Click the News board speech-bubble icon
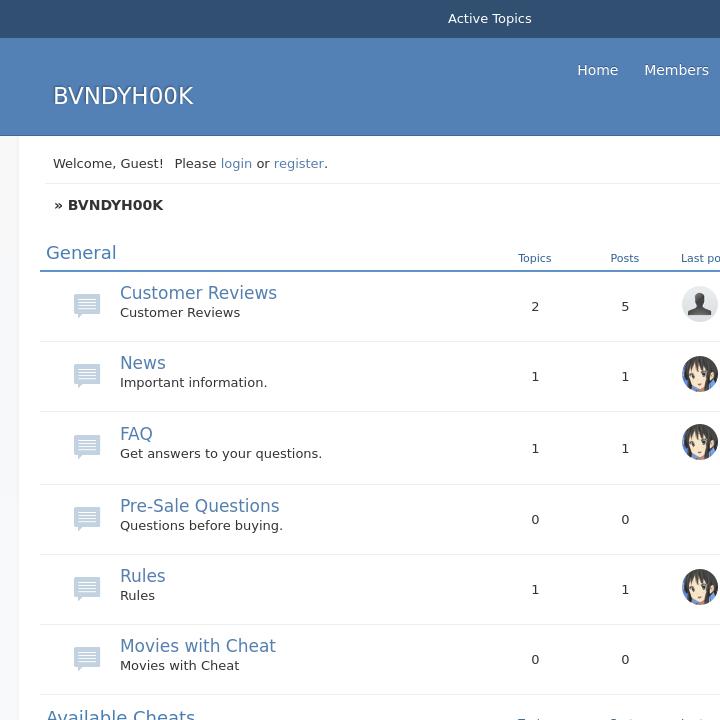The height and width of the screenshot is (720, 720). (x=87, y=375)
